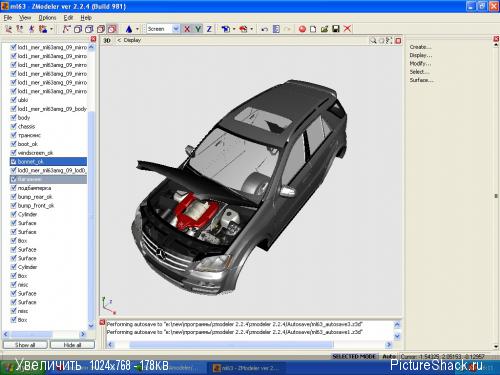Toggle the boot_ok visibility checkbox

pyautogui.click(x=13, y=144)
